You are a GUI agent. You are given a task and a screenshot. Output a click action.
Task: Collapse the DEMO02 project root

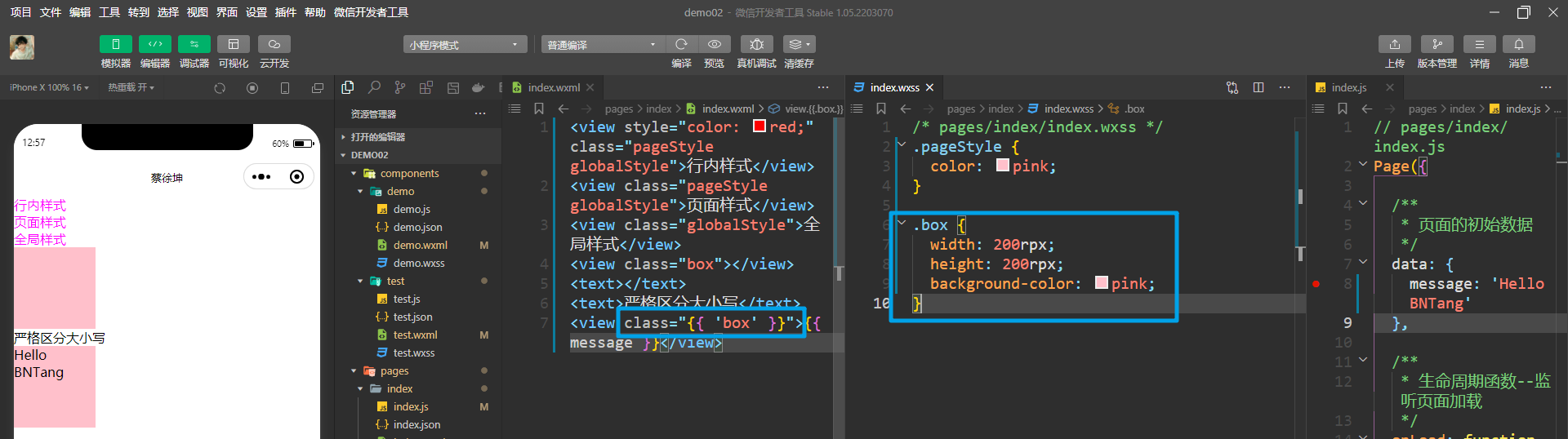click(x=418, y=155)
